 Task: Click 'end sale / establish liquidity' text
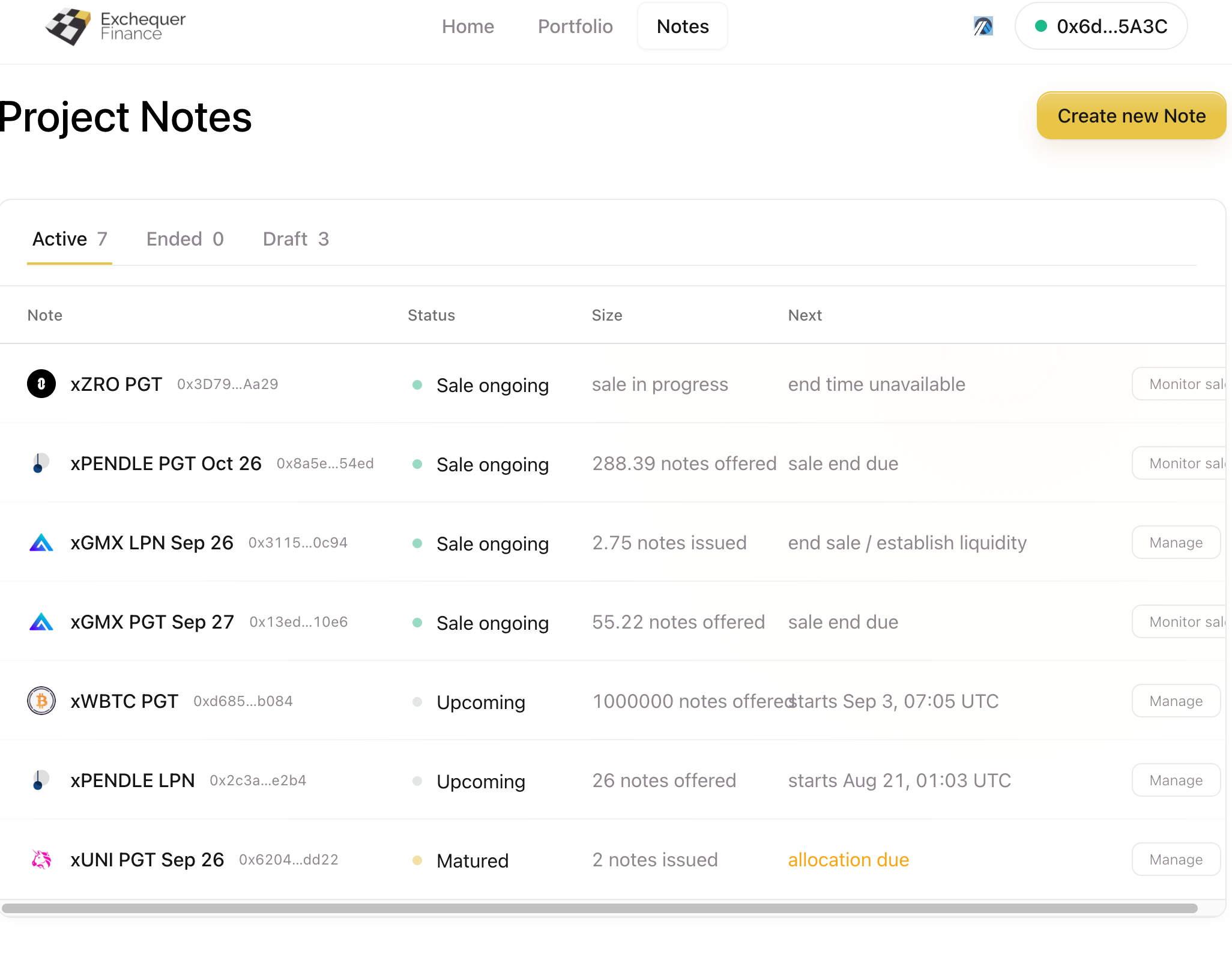(907, 543)
